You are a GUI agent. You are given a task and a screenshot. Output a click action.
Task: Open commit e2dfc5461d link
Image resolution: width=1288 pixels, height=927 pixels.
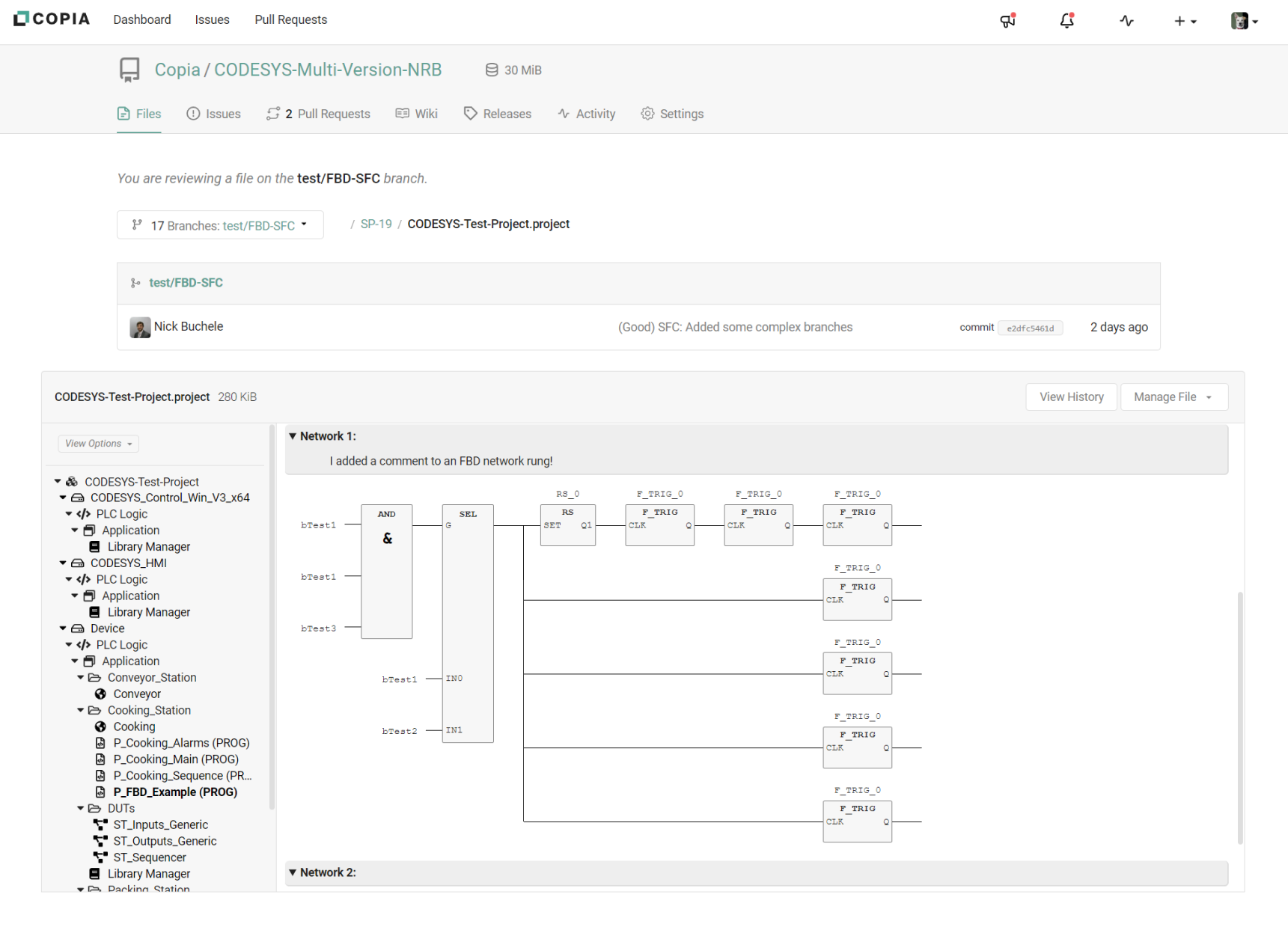(1030, 328)
